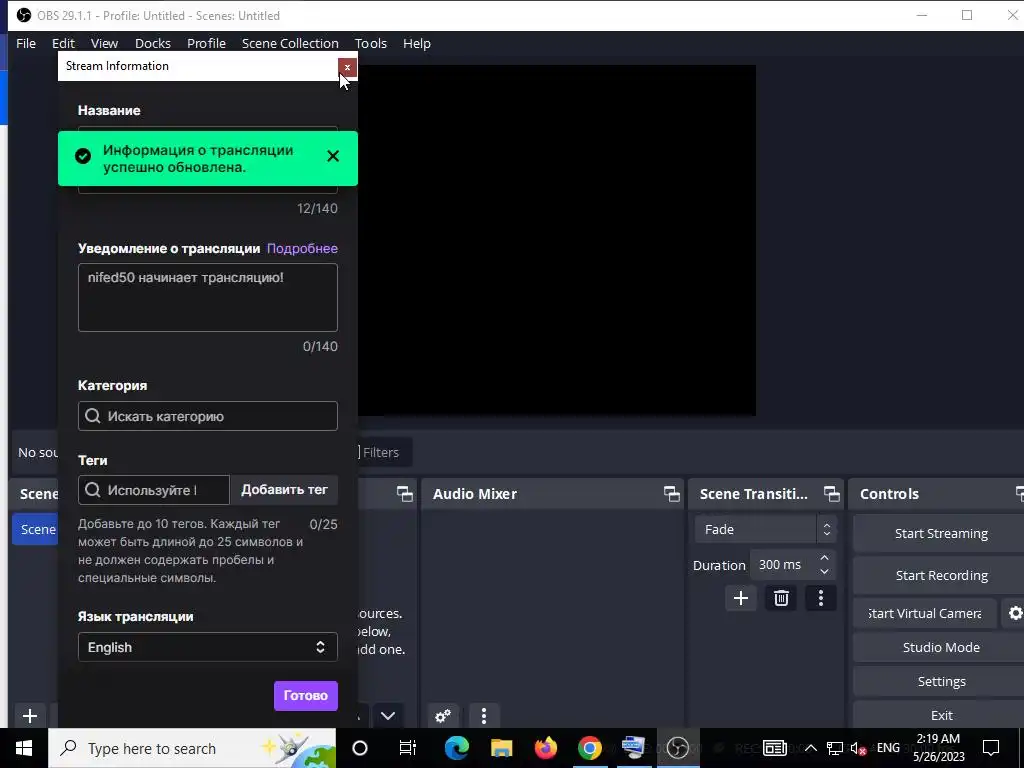Open the Docks menu

(x=153, y=43)
